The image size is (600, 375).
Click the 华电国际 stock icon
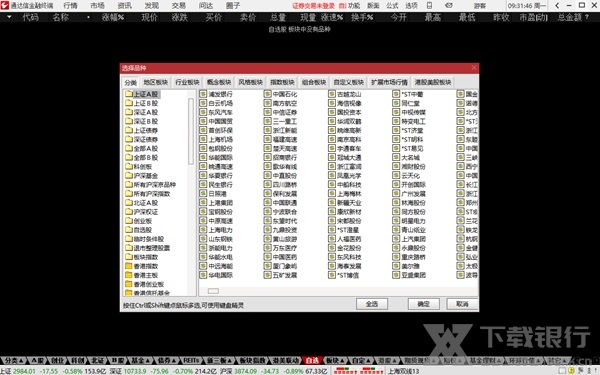pyautogui.click(x=203, y=275)
